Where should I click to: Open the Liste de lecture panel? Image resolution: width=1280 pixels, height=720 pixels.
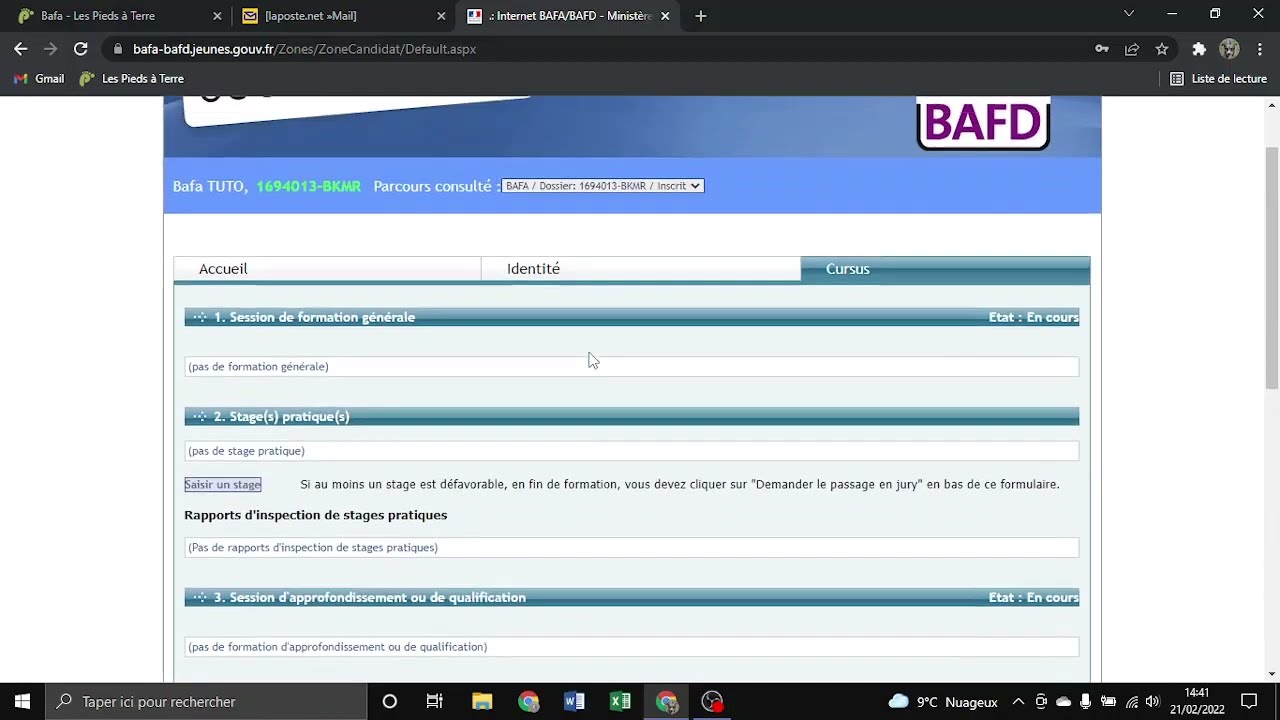click(x=1218, y=79)
